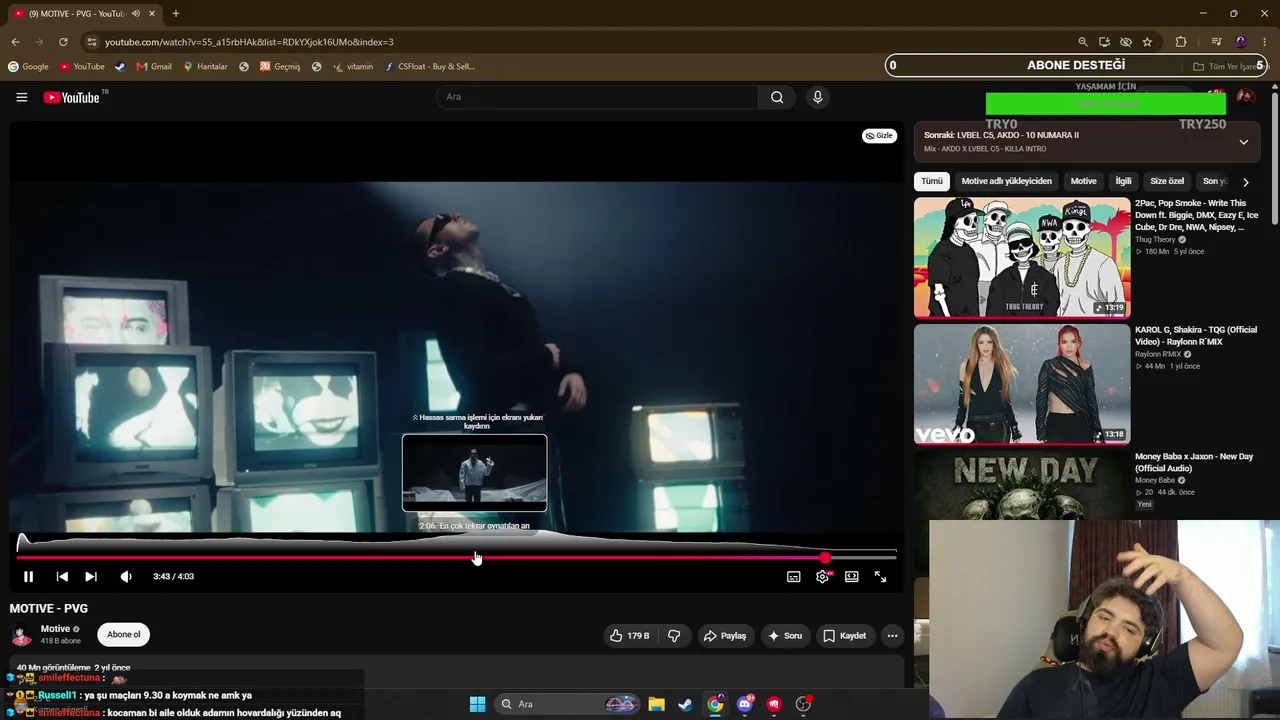Open the YouTube account avatar menu
The image size is (1280, 720).
[x=1245, y=97]
